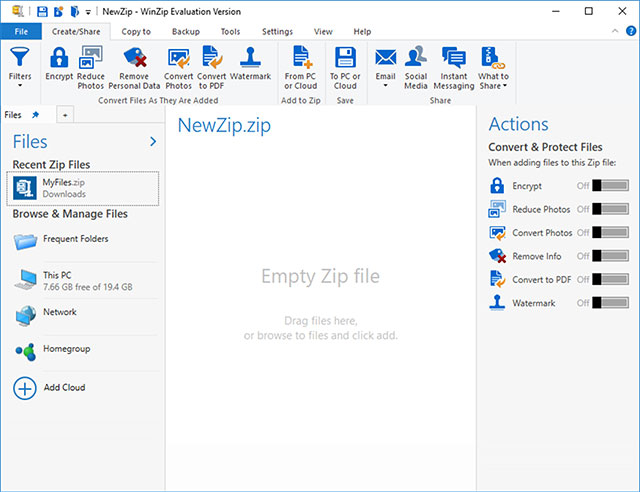Switch to the View tab
Image resolution: width=640 pixels, height=492 pixels.
(323, 31)
